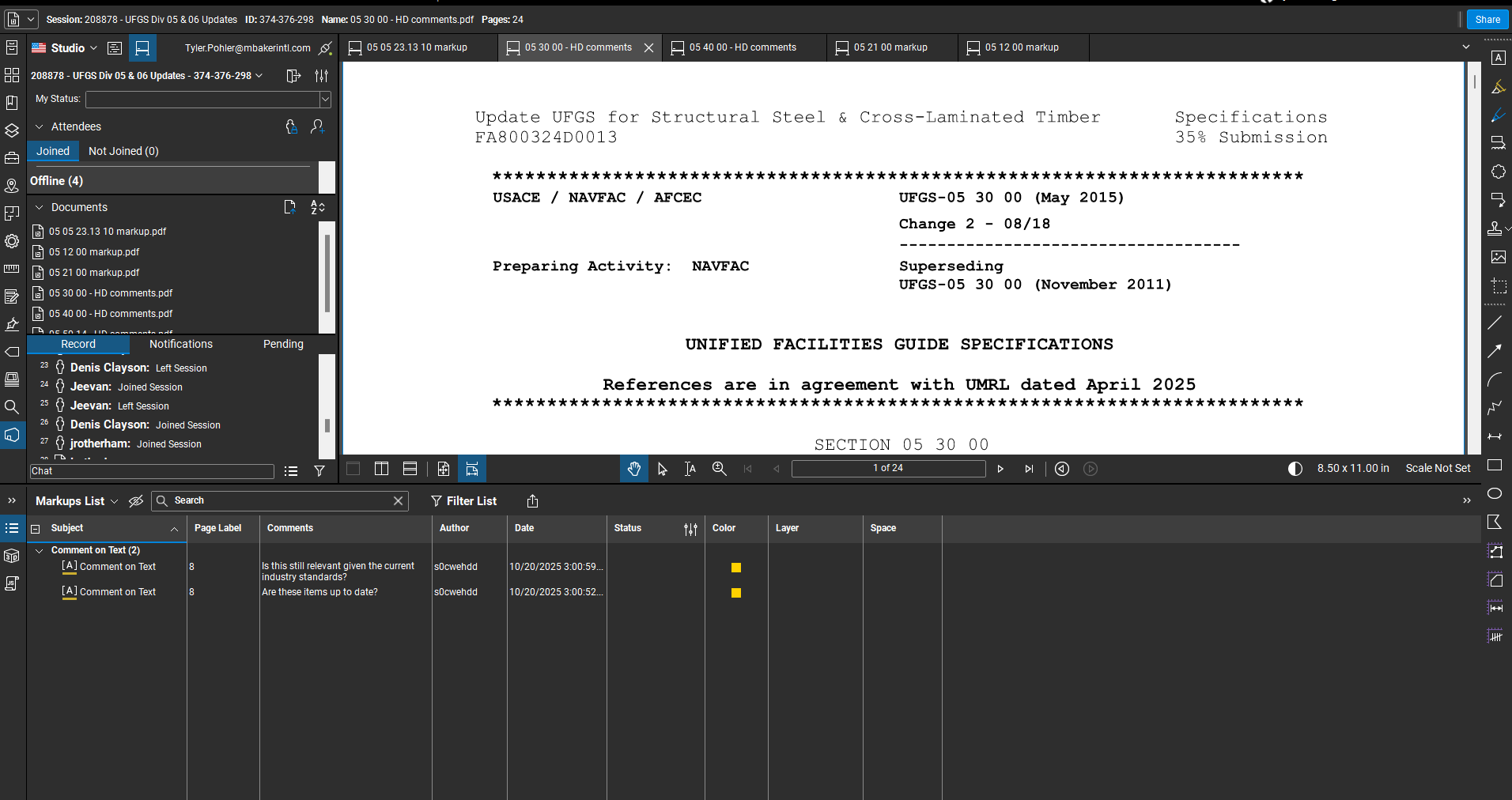The height and width of the screenshot is (800, 1512).
Task: Collapse the Documents section
Action: (x=40, y=207)
